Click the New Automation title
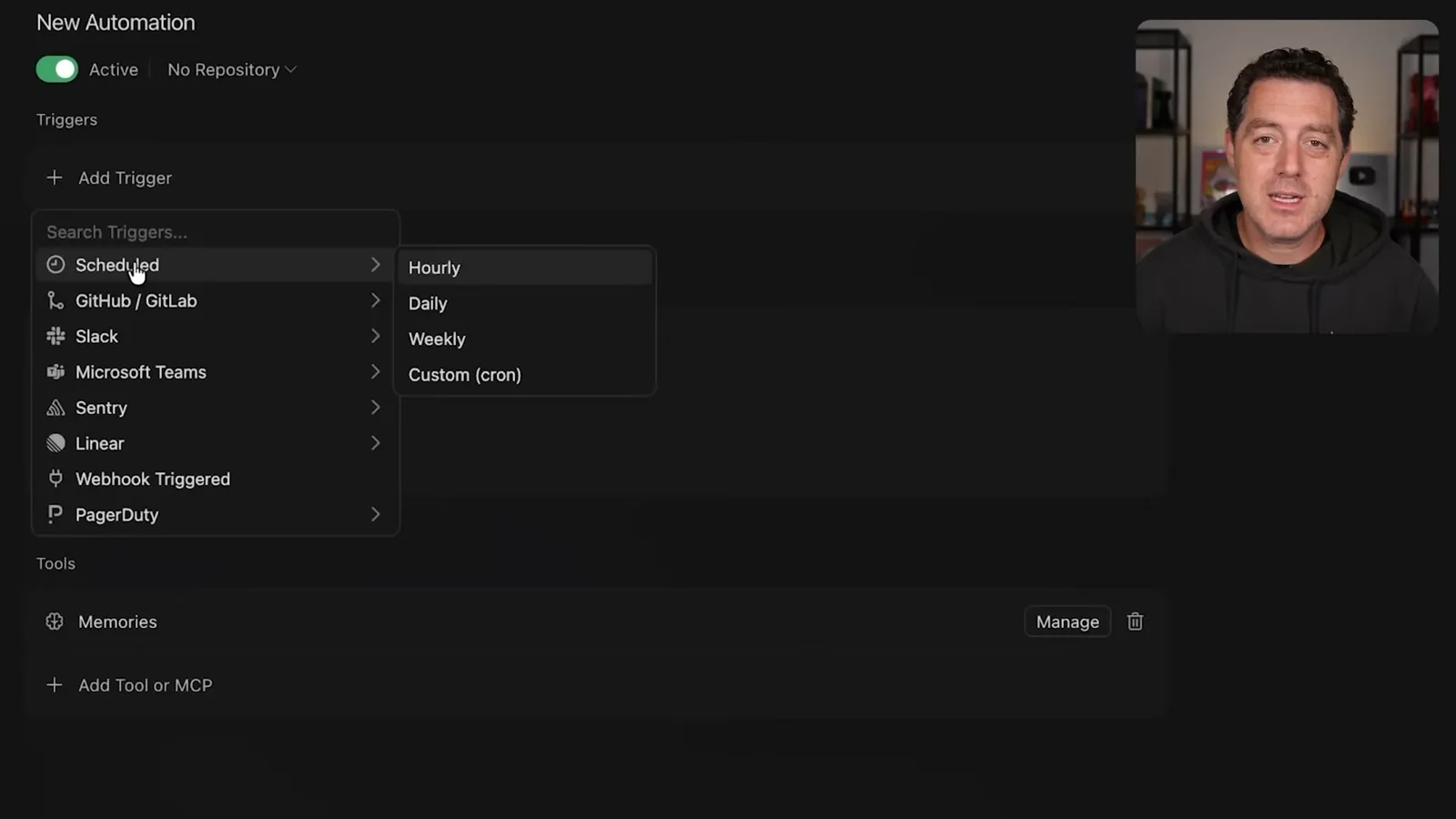Screen dimensions: 1456x819 coord(116,23)
